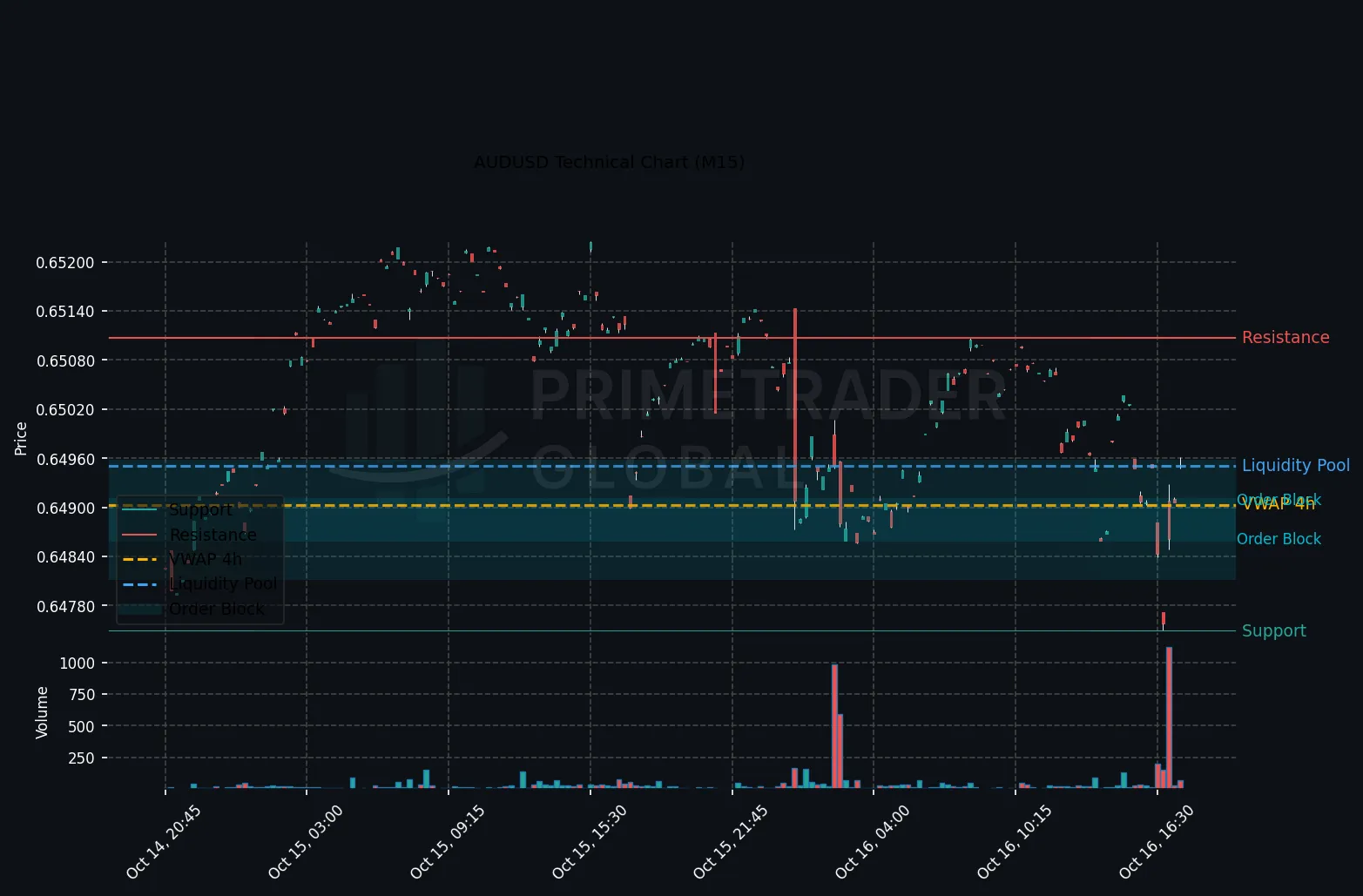Select the Liquidity Pool entry in the legend
Viewport: 1363px width, 896px height.
(x=223, y=583)
